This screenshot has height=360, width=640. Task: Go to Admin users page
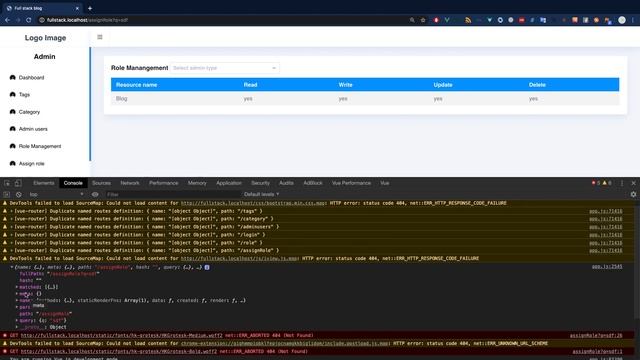[x=33, y=129]
